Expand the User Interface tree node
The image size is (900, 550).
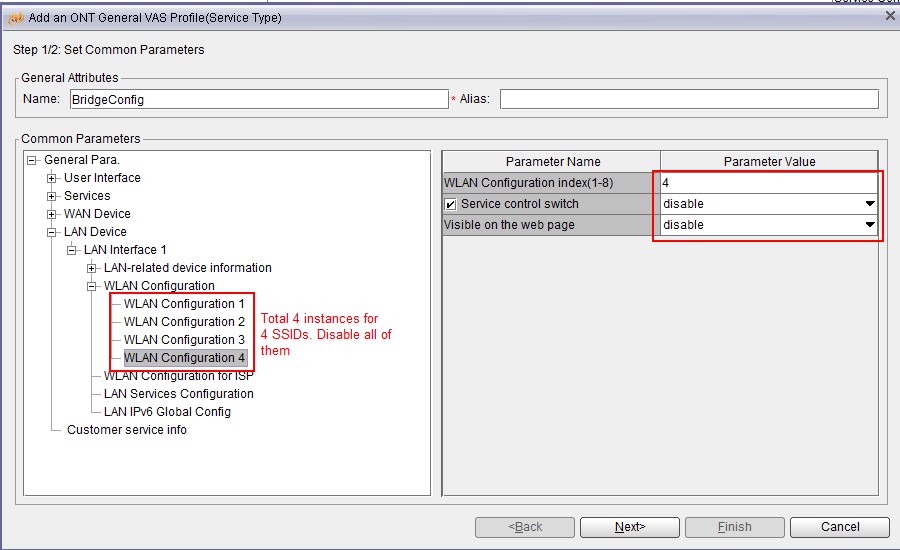[52, 178]
